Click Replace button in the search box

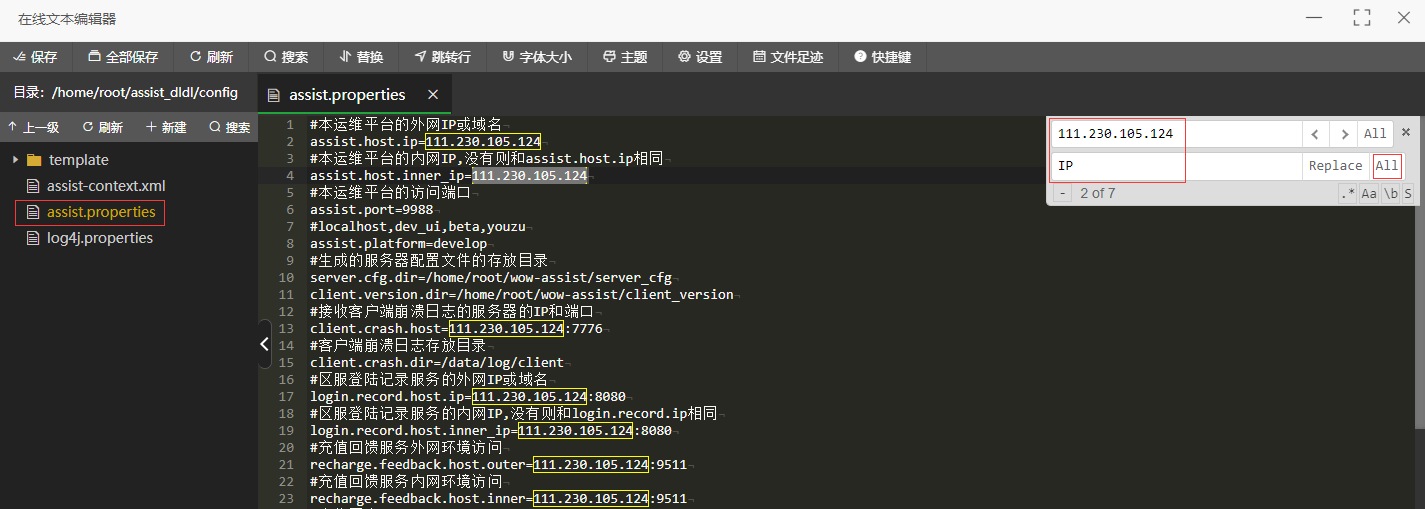click(x=1335, y=166)
